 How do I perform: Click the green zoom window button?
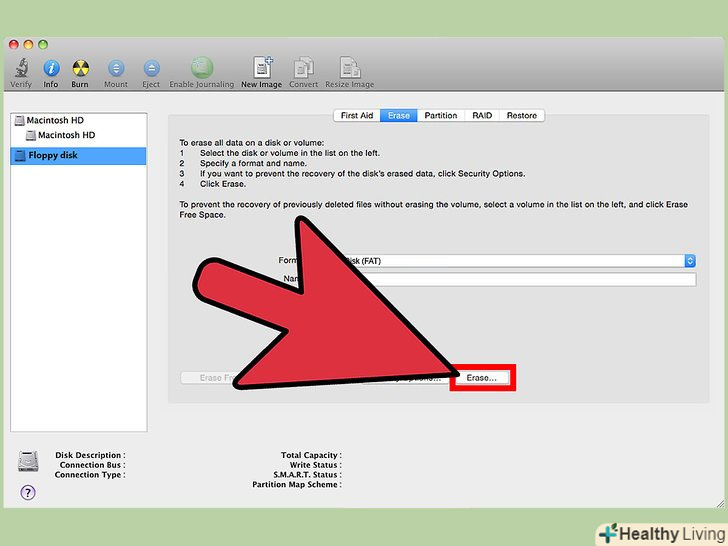(43, 45)
